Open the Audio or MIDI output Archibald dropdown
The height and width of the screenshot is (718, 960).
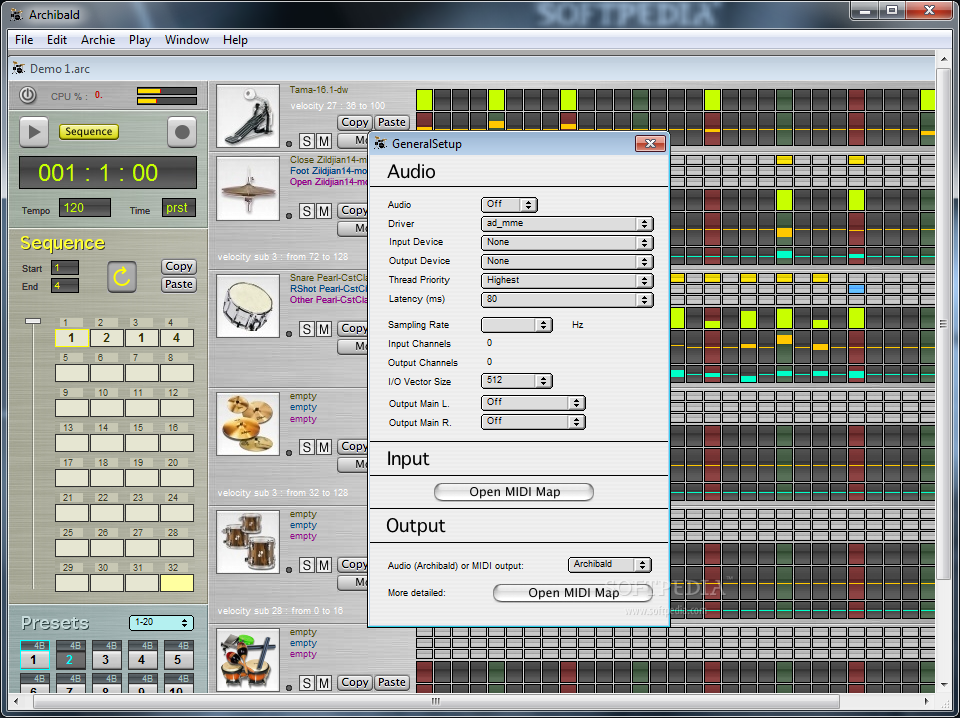pyautogui.click(x=609, y=564)
